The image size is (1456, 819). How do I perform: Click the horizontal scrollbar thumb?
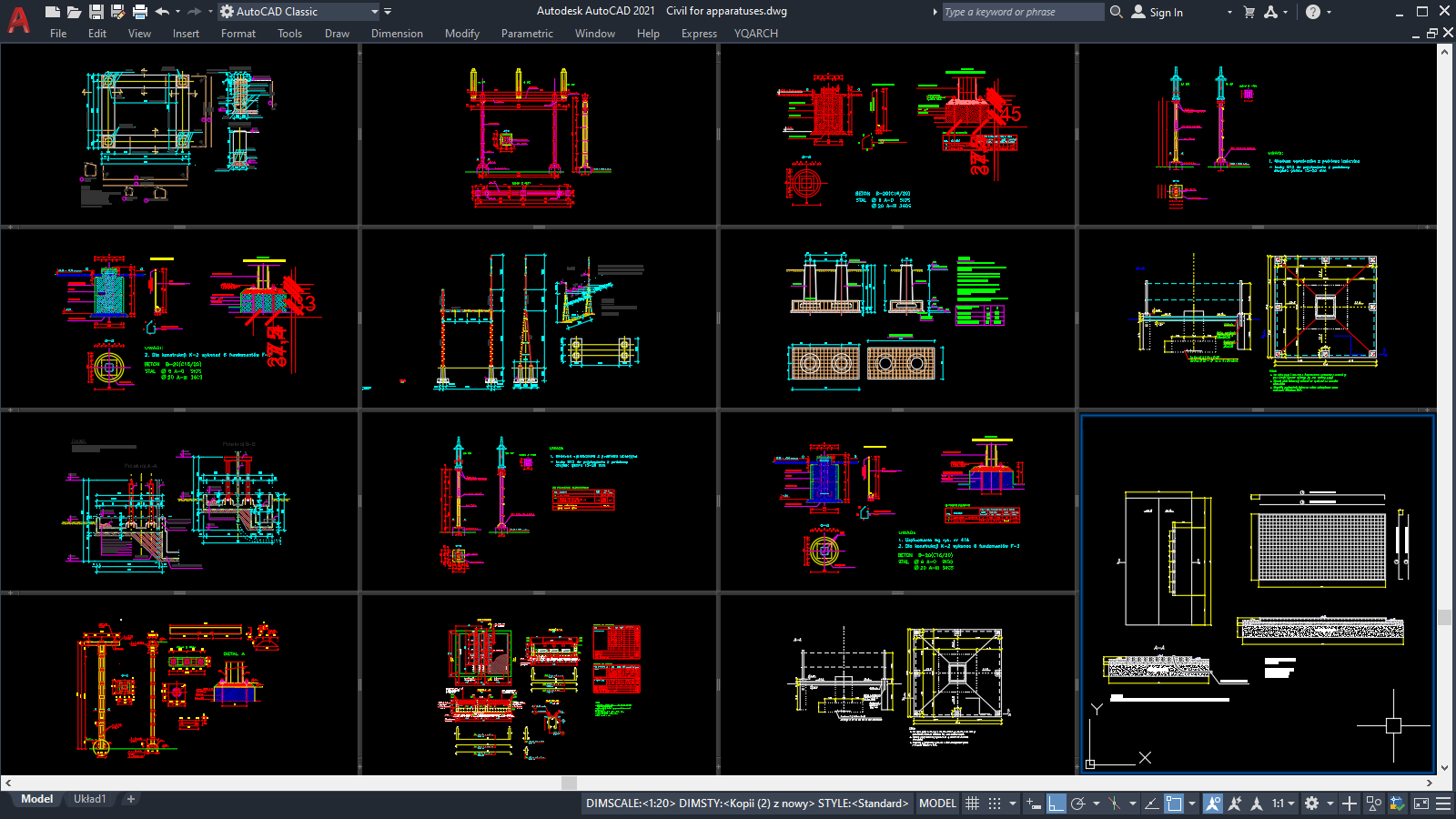click(569, 783)
